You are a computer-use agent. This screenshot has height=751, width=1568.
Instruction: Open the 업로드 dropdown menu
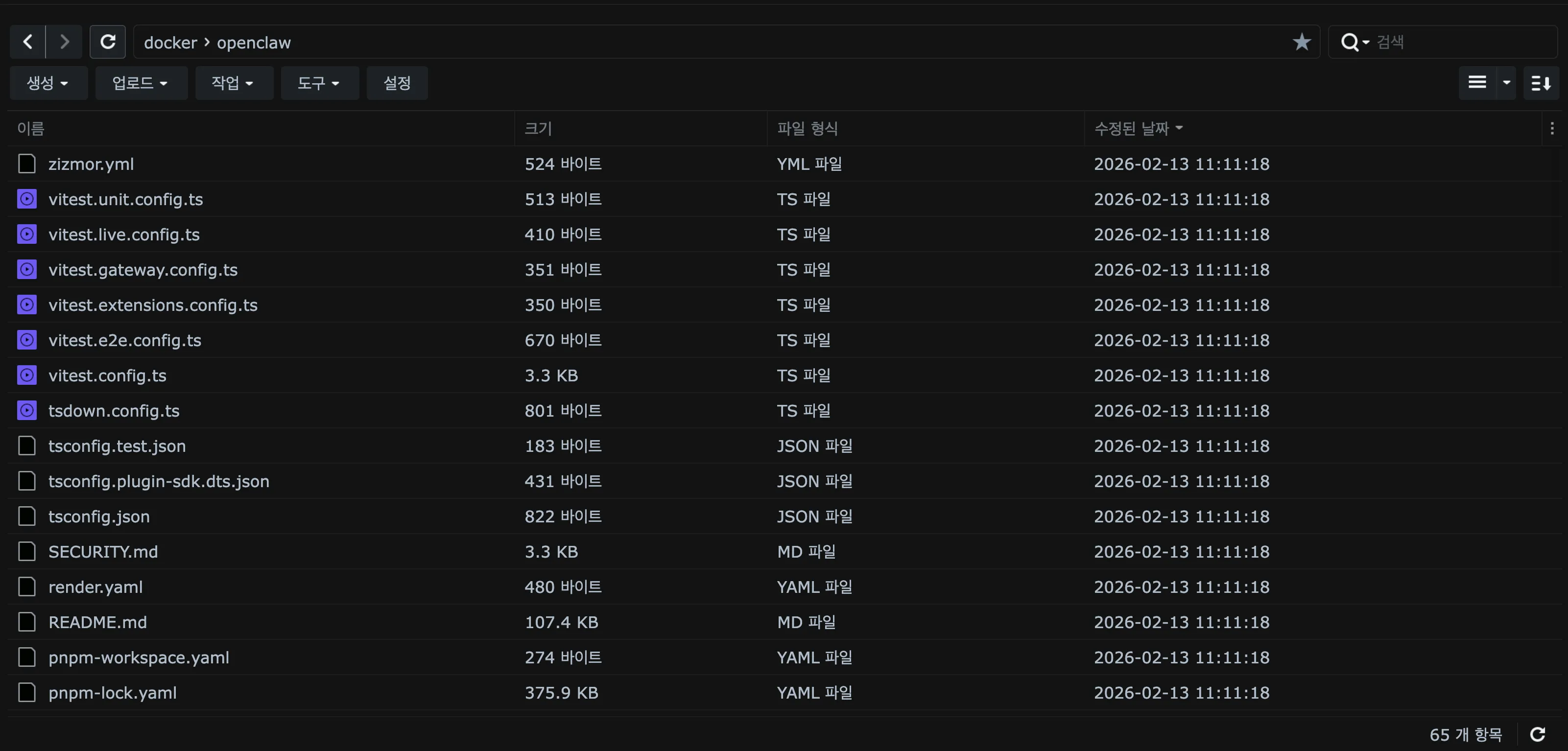coord(141,83)
